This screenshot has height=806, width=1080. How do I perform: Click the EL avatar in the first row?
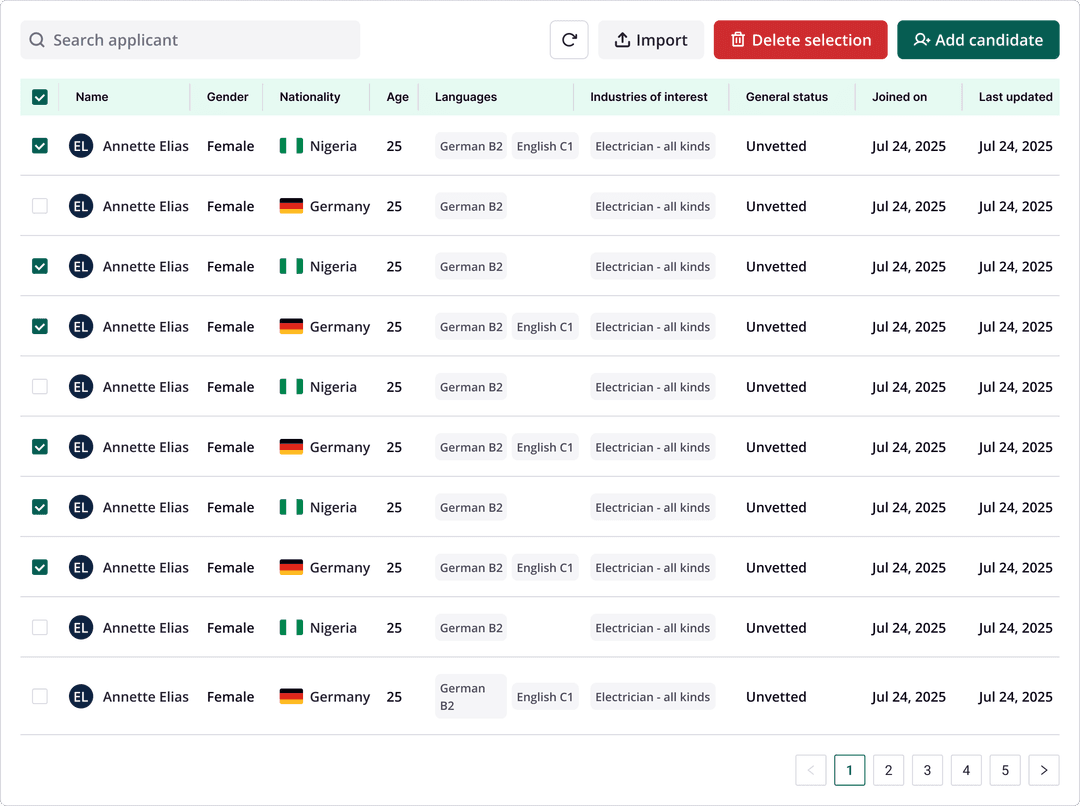(x=81, y=146)
